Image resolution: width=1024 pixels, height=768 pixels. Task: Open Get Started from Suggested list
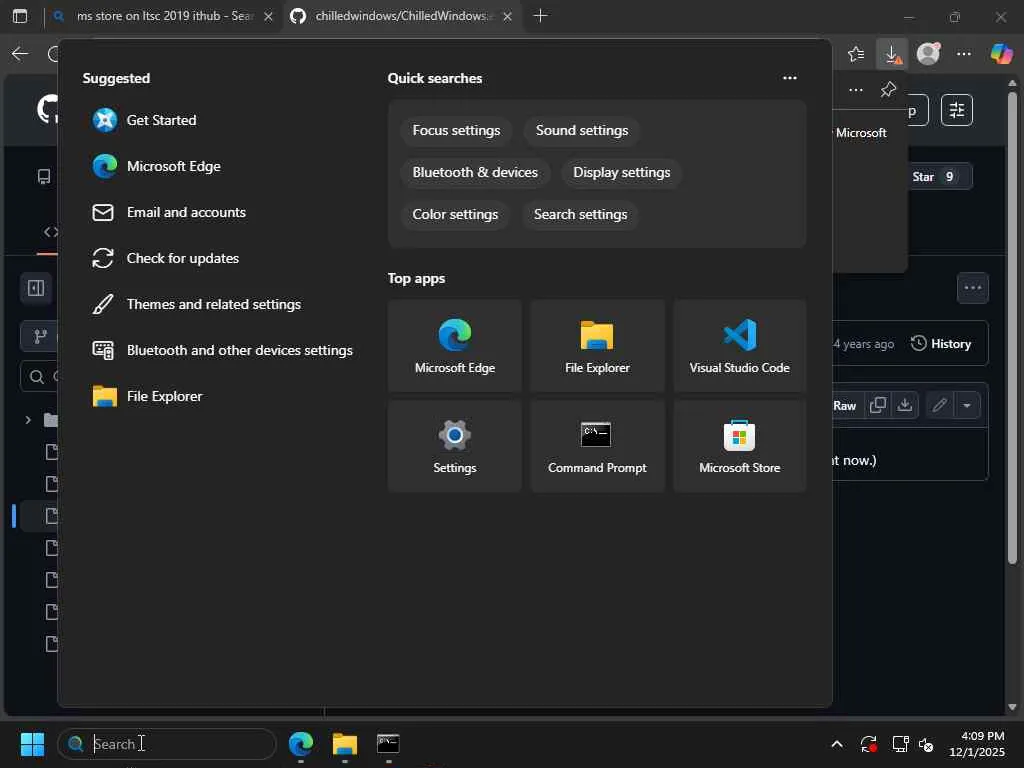pyautogui.click(x=145, y=120)
